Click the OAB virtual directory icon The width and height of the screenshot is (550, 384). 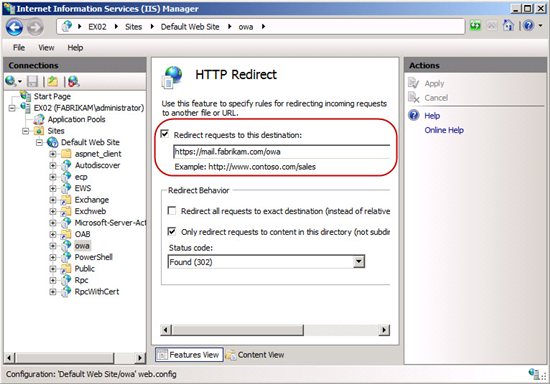pyautogui.click(x=66, y=234)
